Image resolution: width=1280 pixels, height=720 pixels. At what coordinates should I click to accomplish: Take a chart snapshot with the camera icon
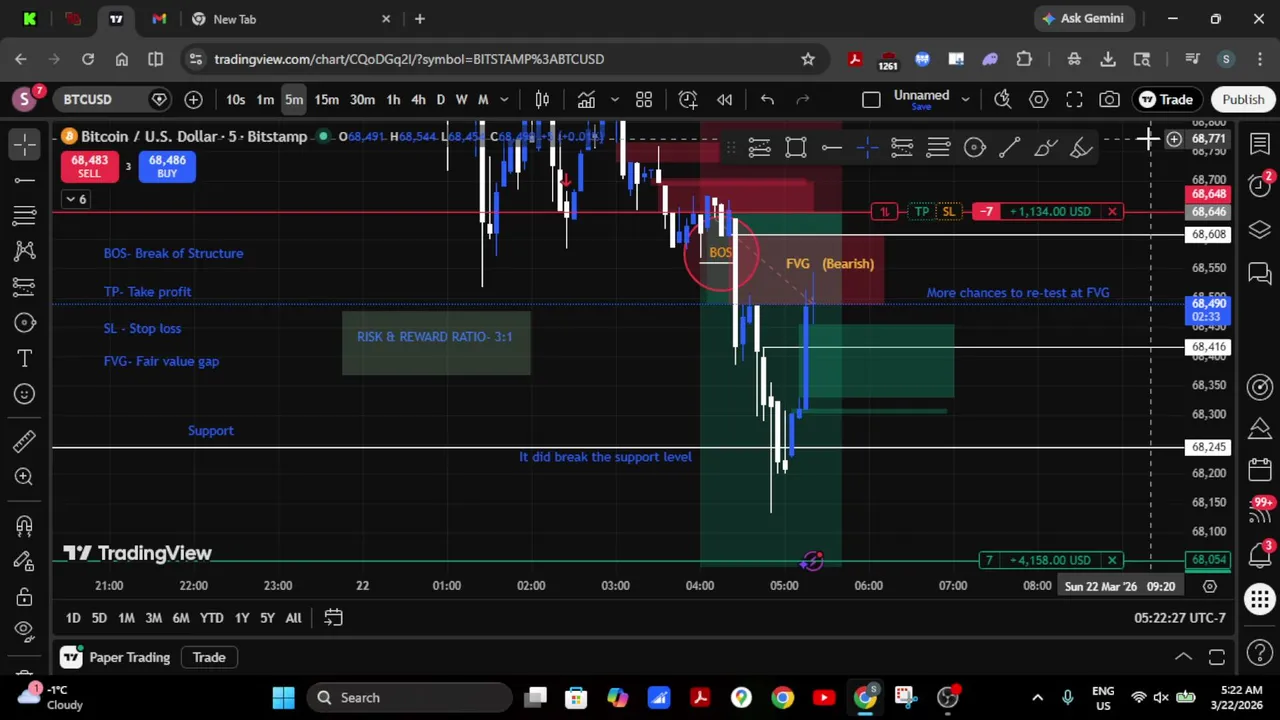pyautogui.click(x=1110, y=99)
